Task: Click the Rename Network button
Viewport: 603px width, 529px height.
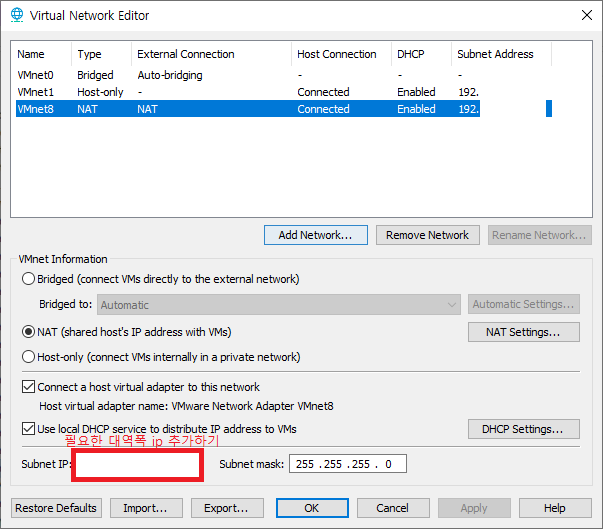Action: coord(540,235)
